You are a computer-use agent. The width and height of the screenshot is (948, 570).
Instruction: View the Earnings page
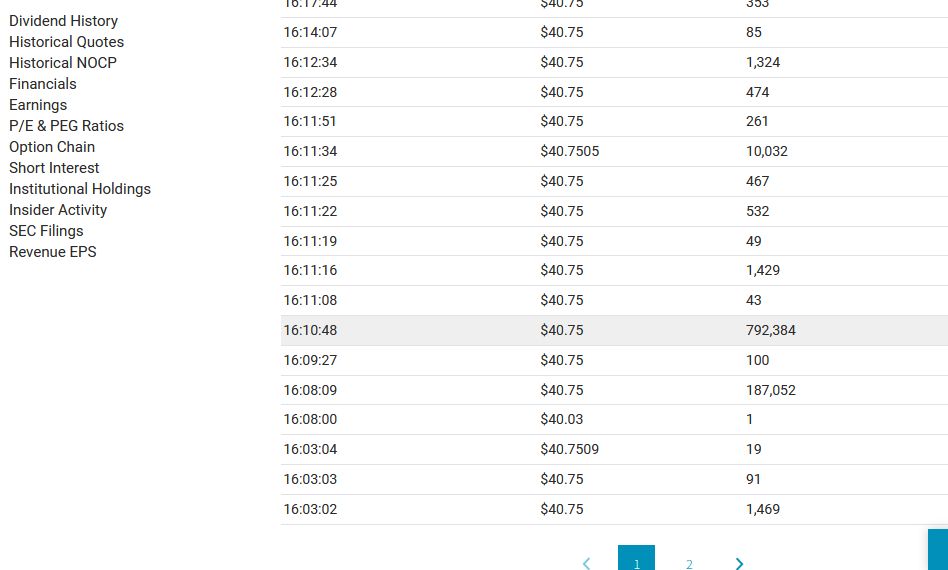pyautogui.click(x=38, y=105)
